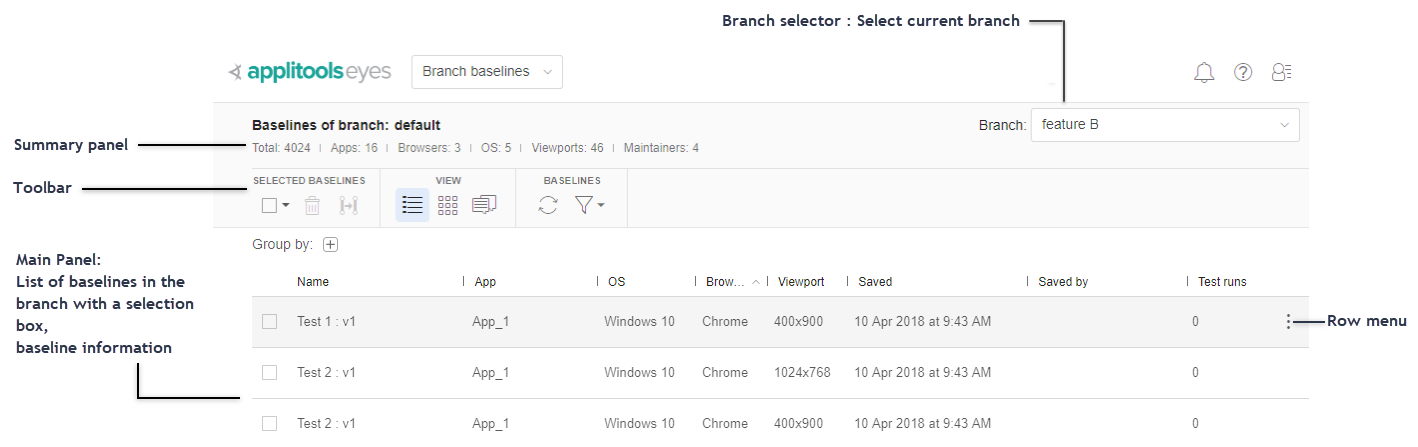
Task: Expand the Branch selector showing feature B
Action: [x=1164, y=125]
